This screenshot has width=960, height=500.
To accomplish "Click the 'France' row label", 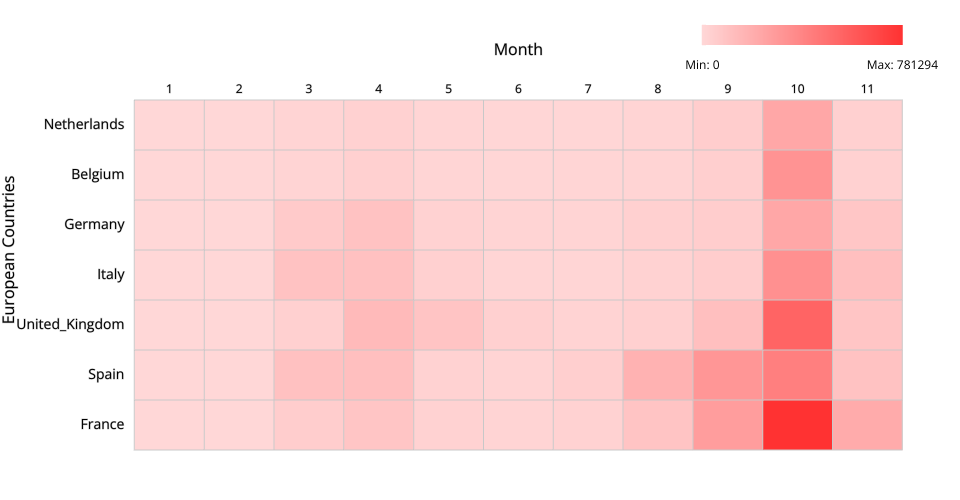I will coord(102,425).
